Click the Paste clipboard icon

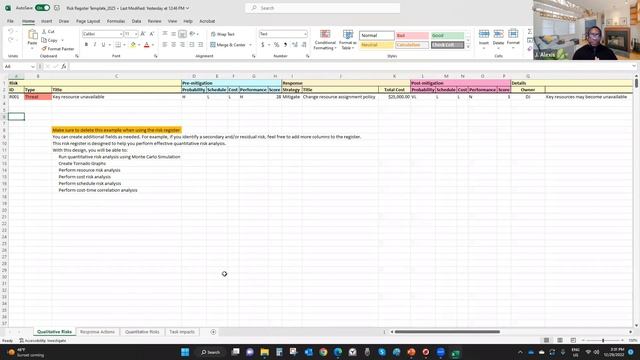point(32,35)
